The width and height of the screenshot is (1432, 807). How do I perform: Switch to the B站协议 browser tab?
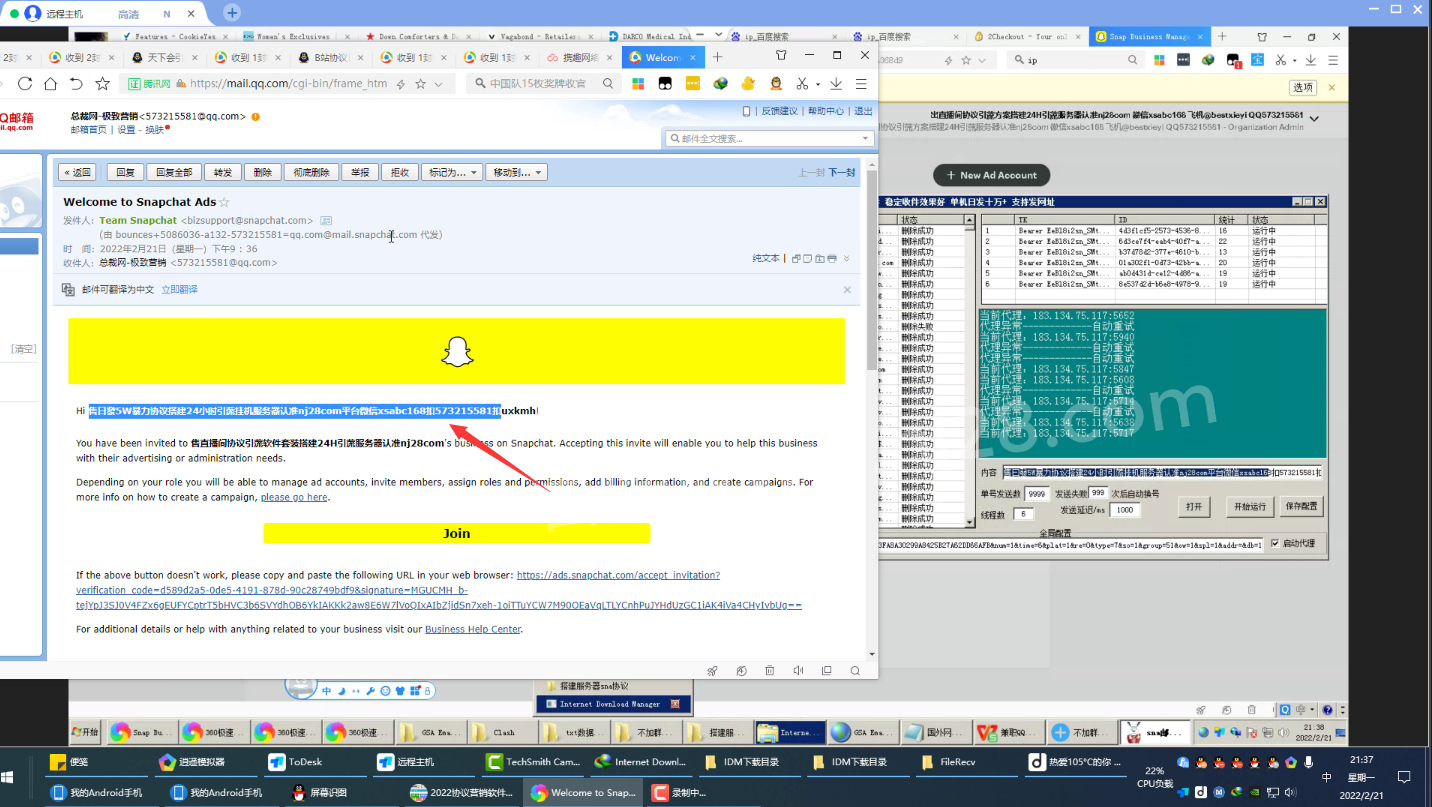(x=331, y=57)
